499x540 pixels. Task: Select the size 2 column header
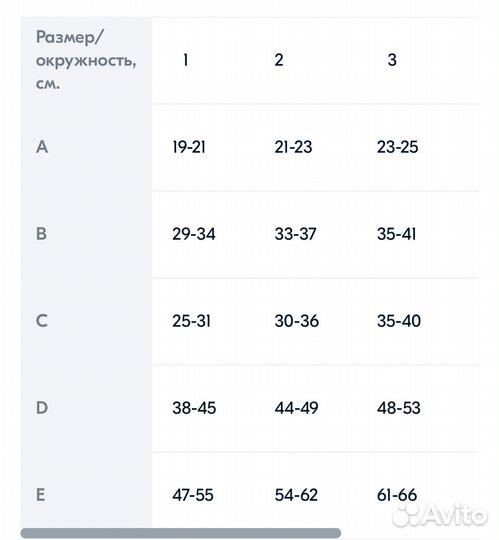click(x=279, y=60)
